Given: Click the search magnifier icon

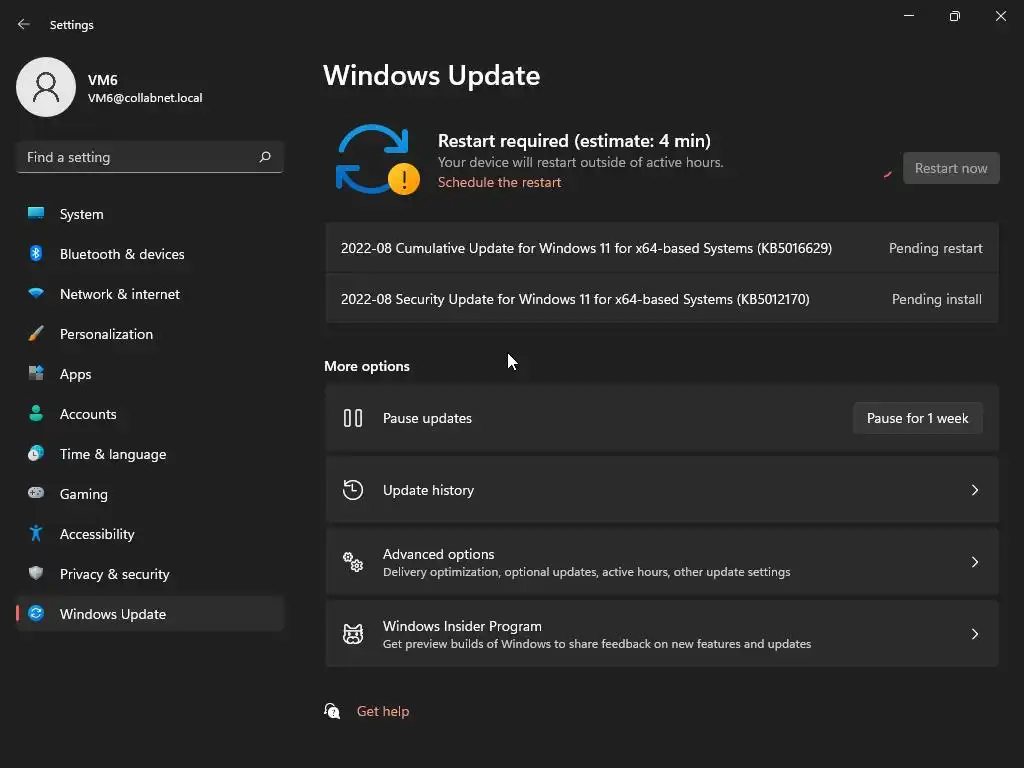Looking at the screenshot, I should point(265,157).
